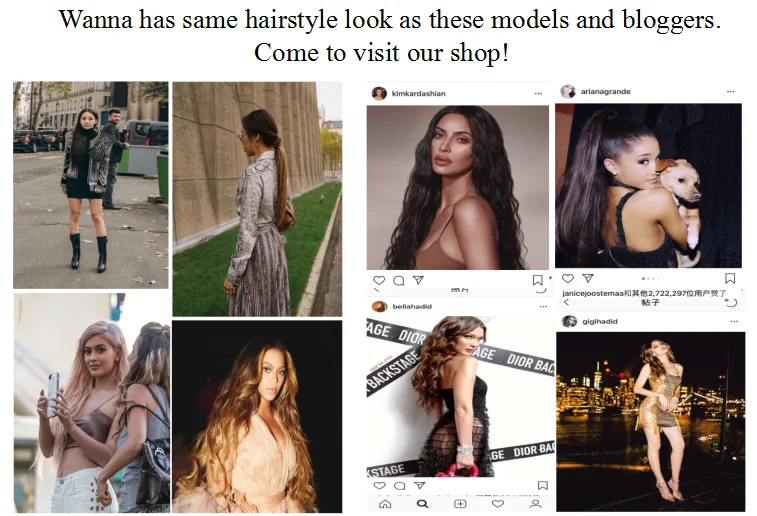The image size is (757, 516).
Task: Save the arianagrande post with bookmark icon
Action: tap(730, 278)
